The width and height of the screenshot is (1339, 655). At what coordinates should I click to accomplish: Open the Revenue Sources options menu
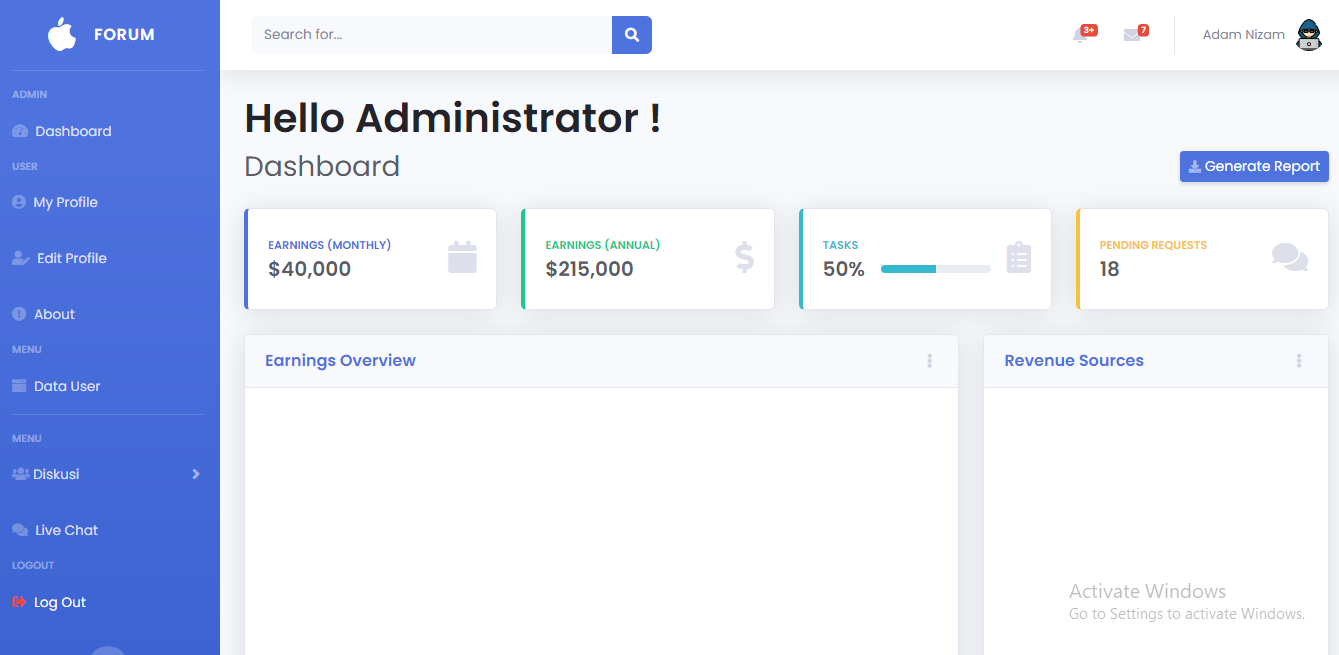tap(1299, 361)
